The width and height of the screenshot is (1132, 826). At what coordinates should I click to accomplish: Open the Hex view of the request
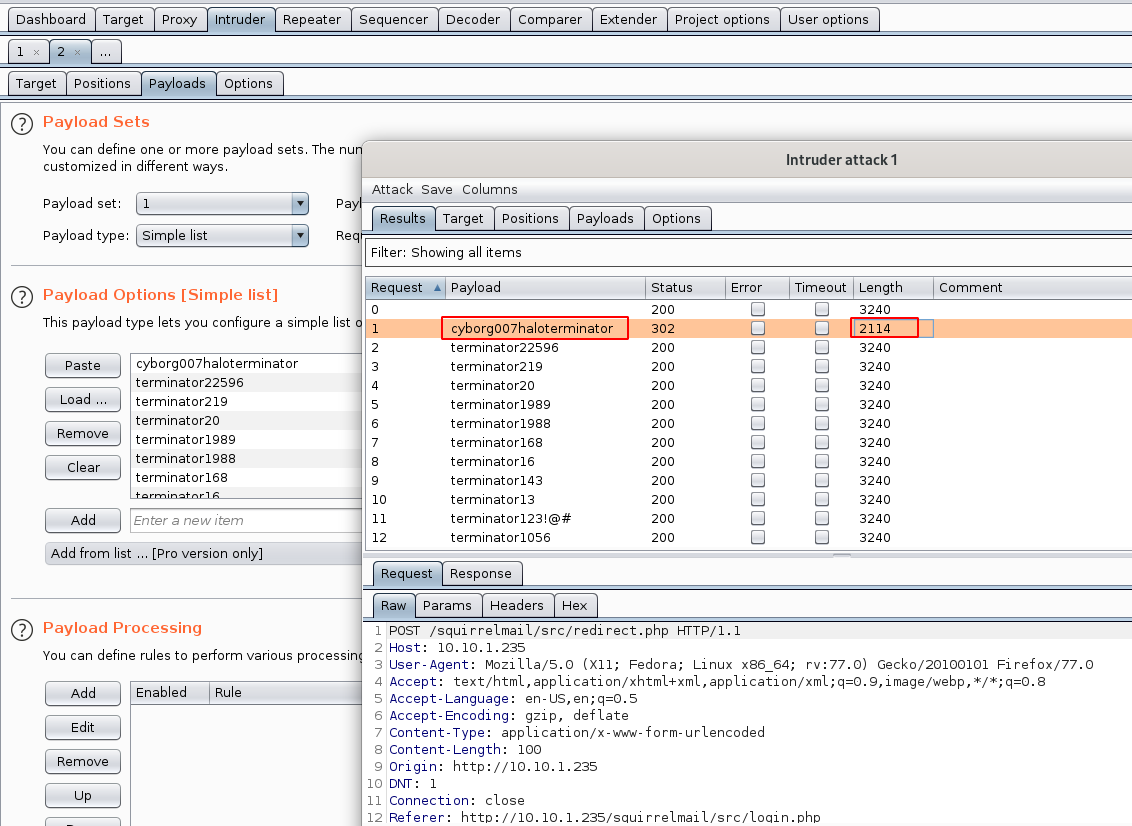click(576, 605)
